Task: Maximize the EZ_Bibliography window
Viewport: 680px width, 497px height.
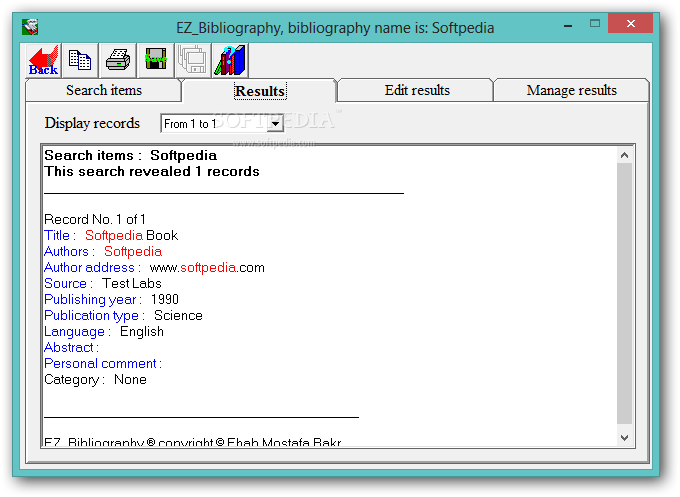Action: click(595, 24)
